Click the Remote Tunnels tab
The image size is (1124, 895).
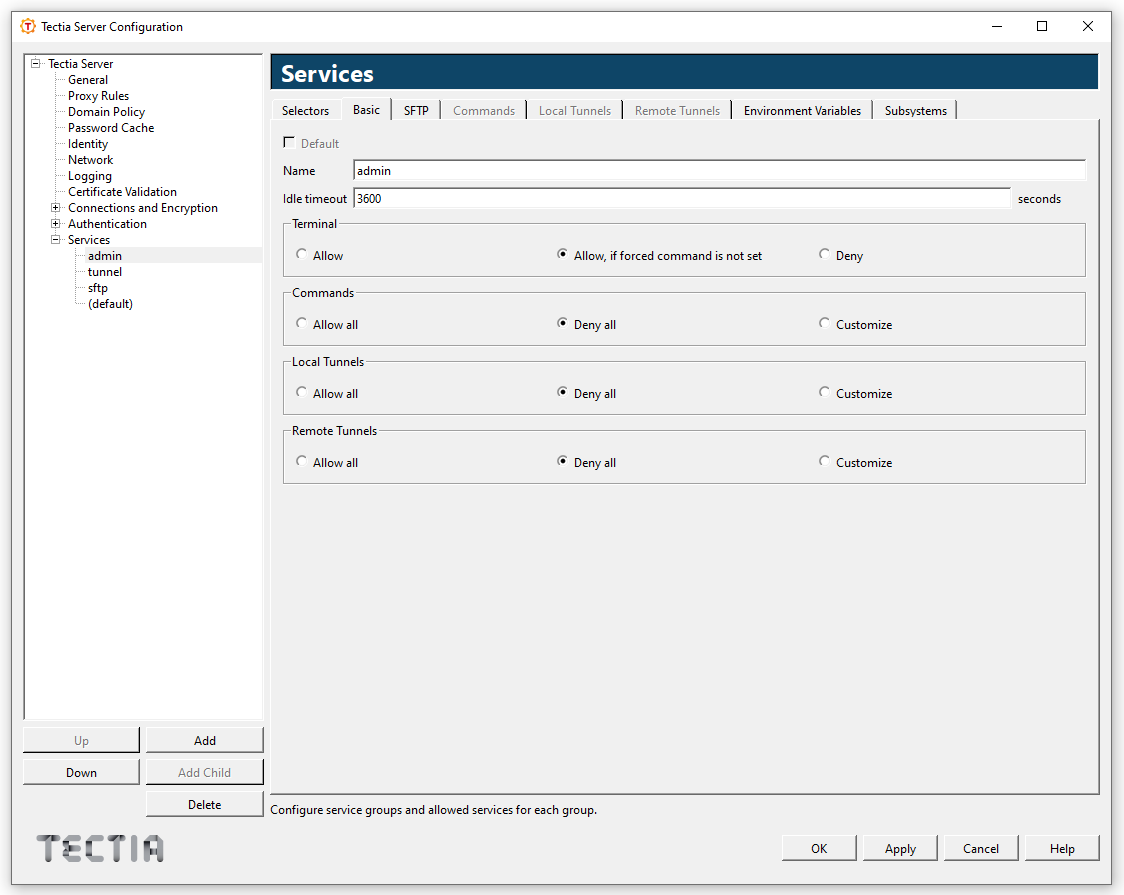point(677,110)
